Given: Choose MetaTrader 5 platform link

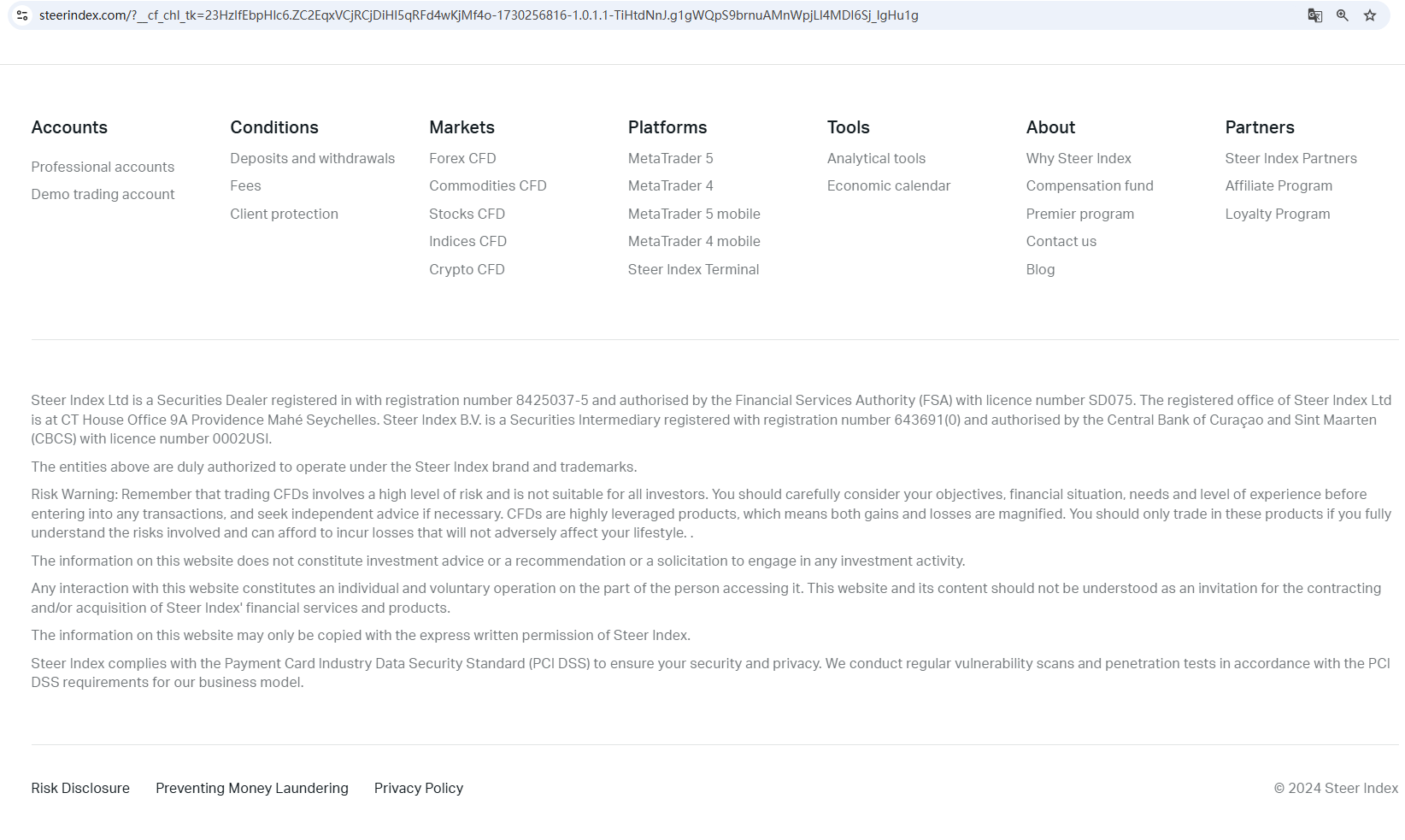Looking at the screenshot, I should coord(670,158).
